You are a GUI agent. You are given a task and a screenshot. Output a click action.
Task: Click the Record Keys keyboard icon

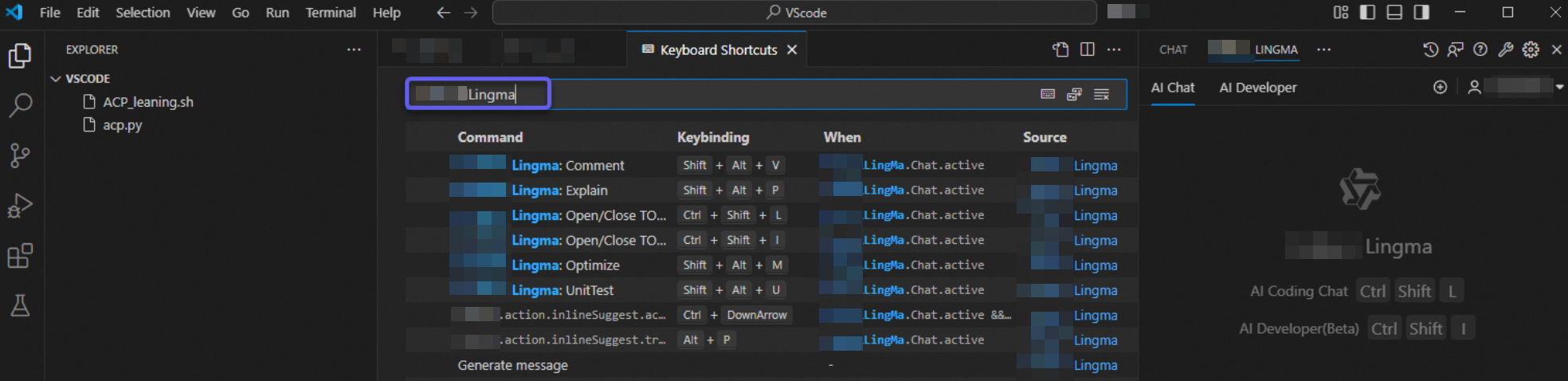click(1048, 94)
